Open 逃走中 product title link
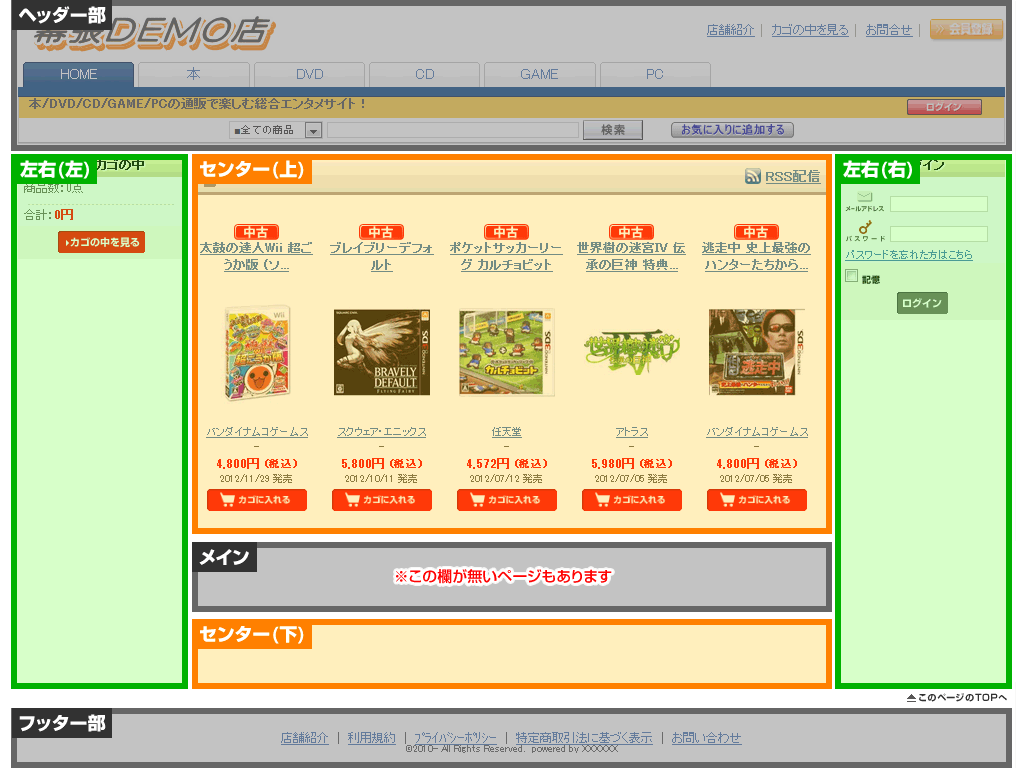 (x=756, y=257)
